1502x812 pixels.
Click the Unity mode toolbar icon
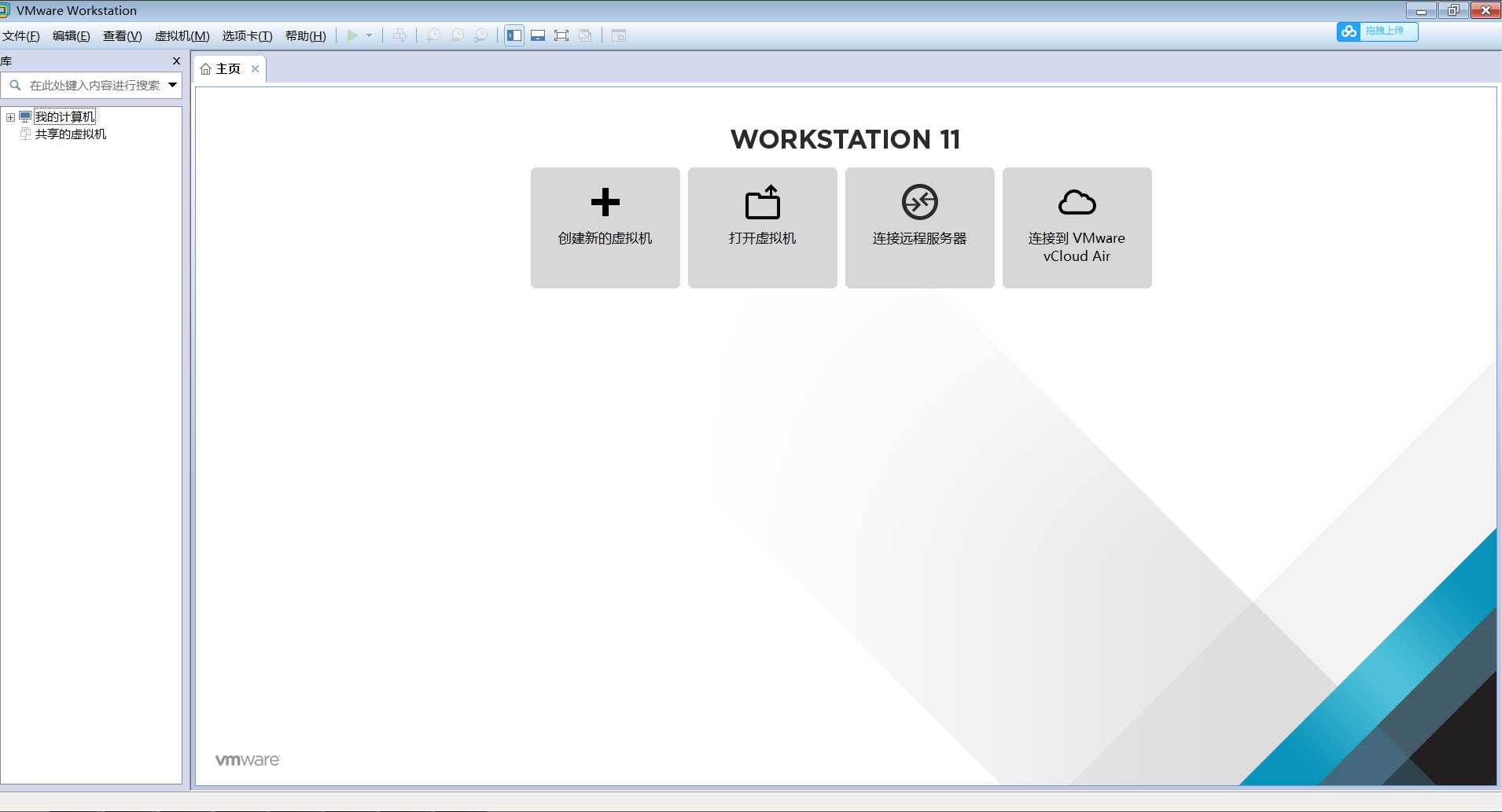click(585, 35)
